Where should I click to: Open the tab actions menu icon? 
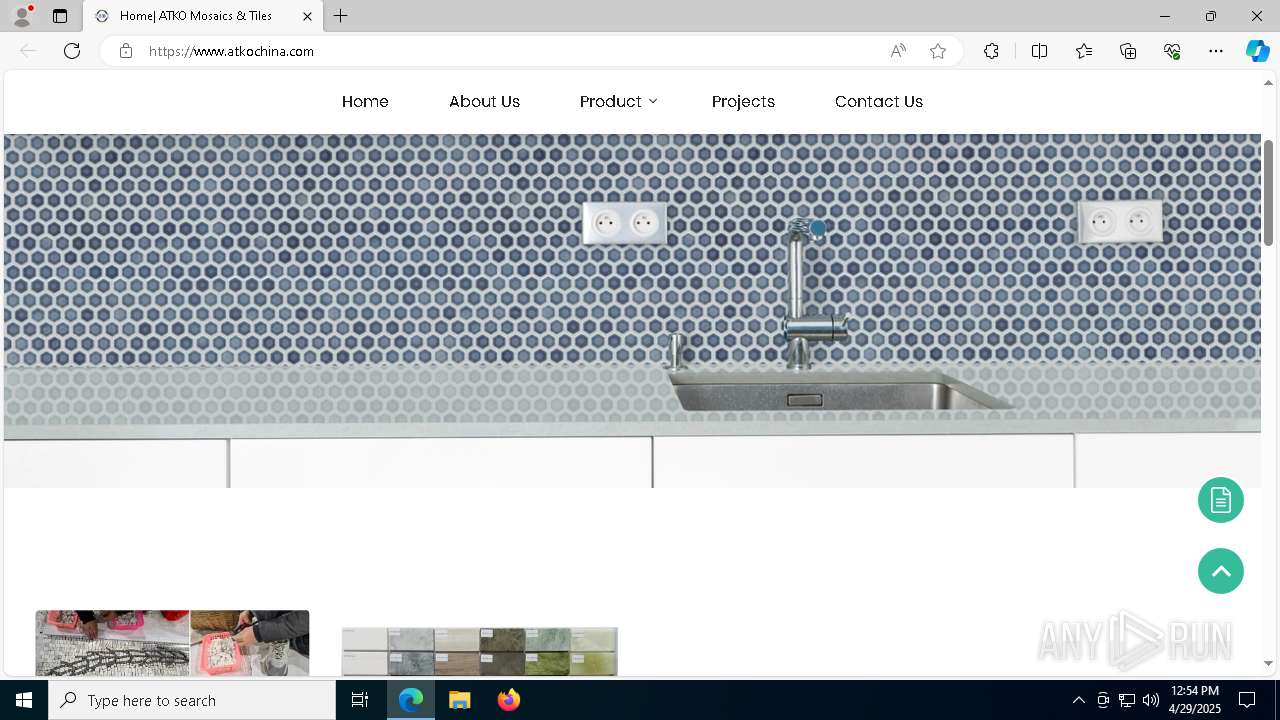click(x=60, y=16)
